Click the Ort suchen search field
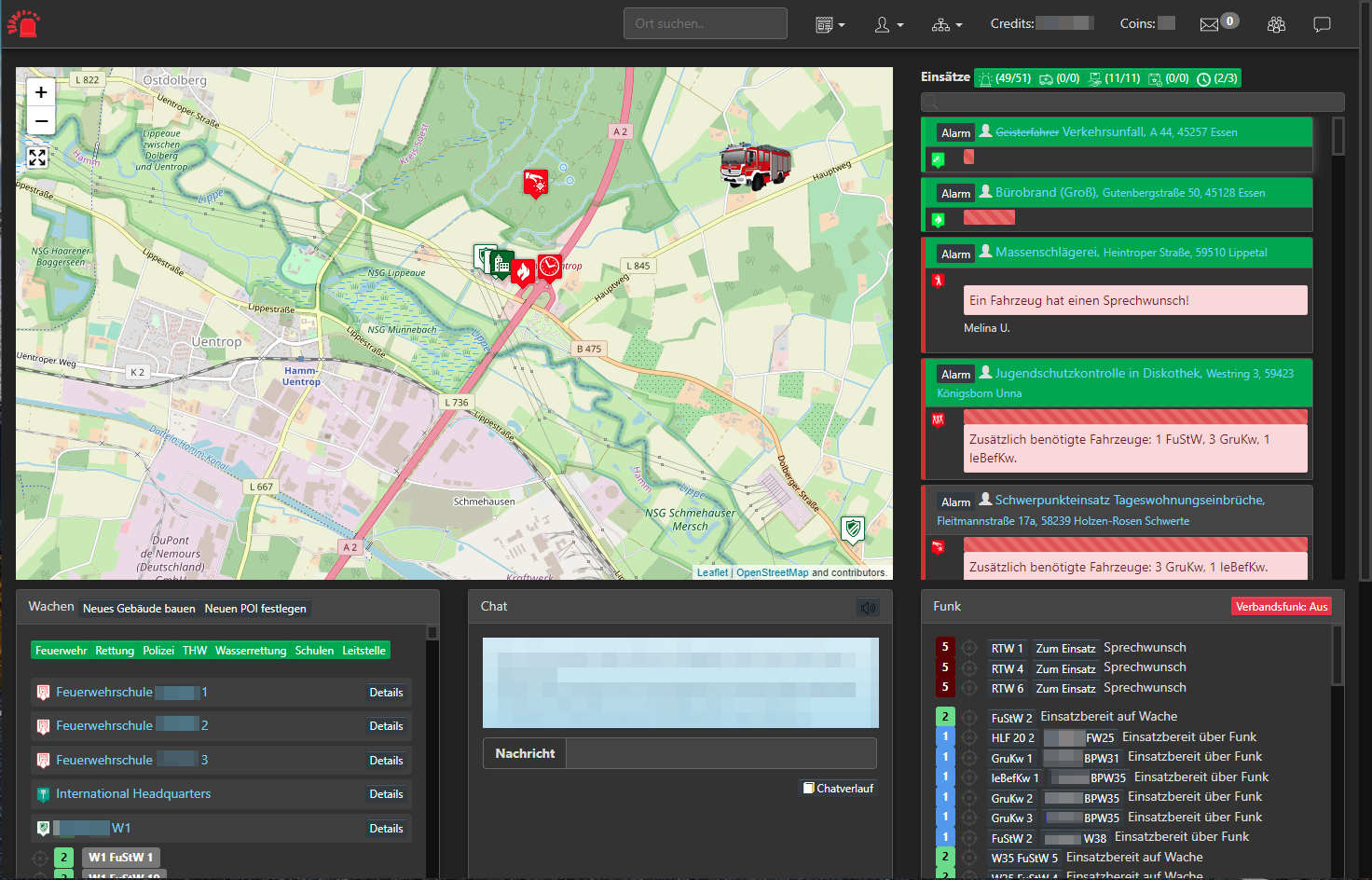Viewport: 1372px width, 880px height. point(705,23)
